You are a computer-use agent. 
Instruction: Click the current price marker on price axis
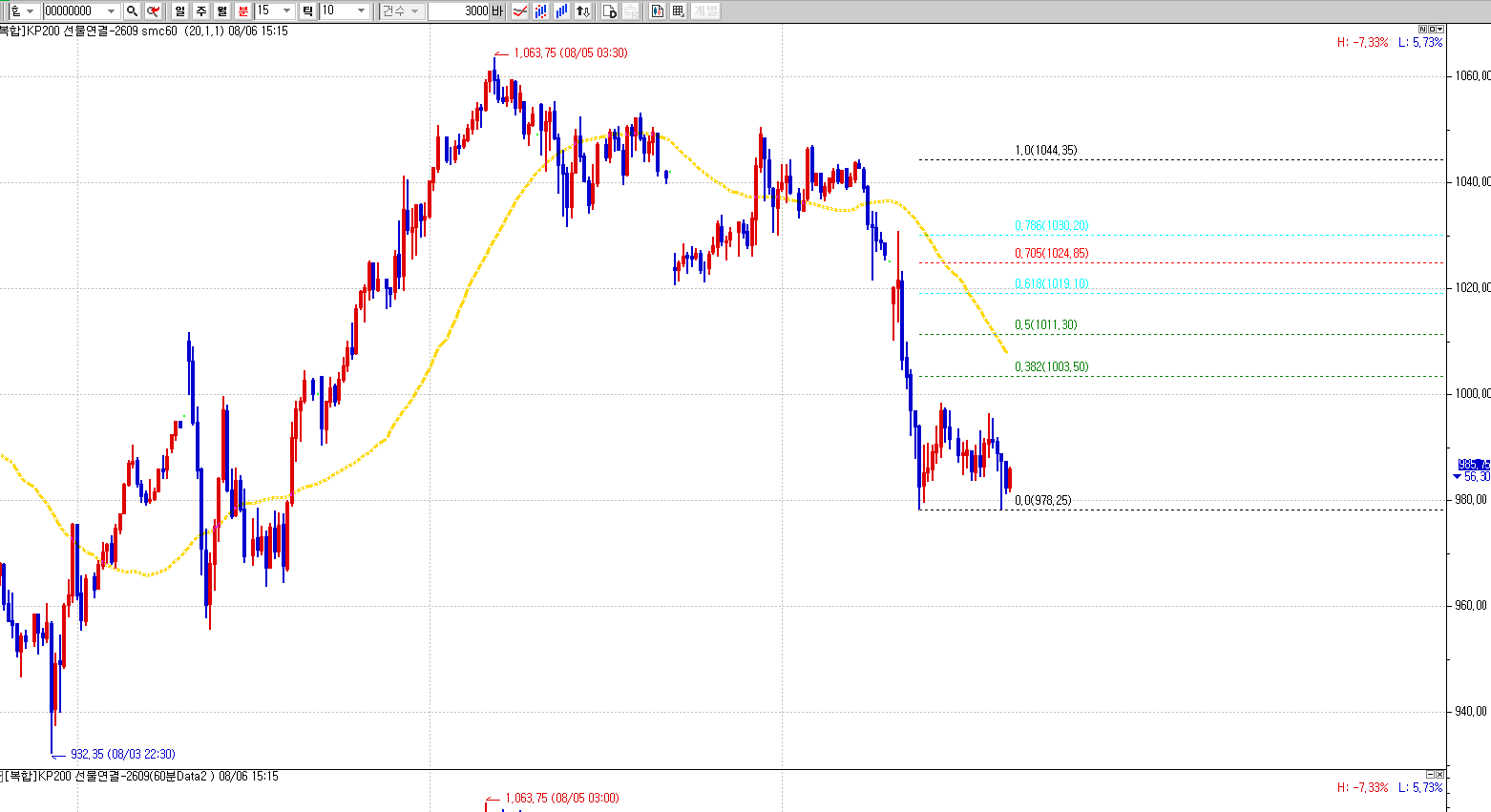tap(1473, 465)
